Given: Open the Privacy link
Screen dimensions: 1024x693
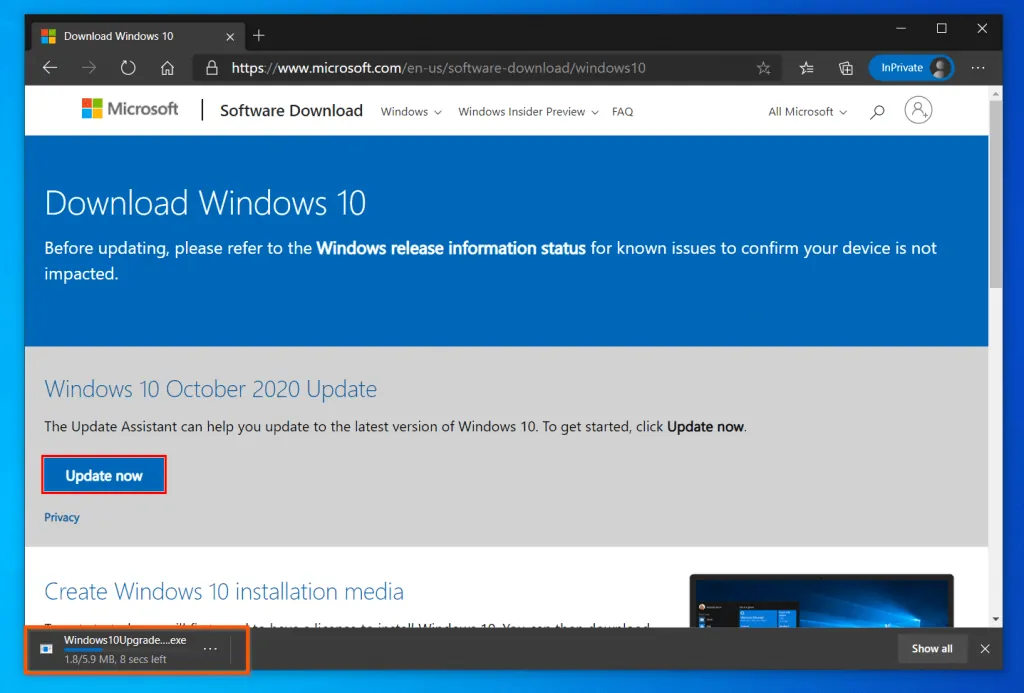Looking at the screenshot, I should [x=62, y=517].
